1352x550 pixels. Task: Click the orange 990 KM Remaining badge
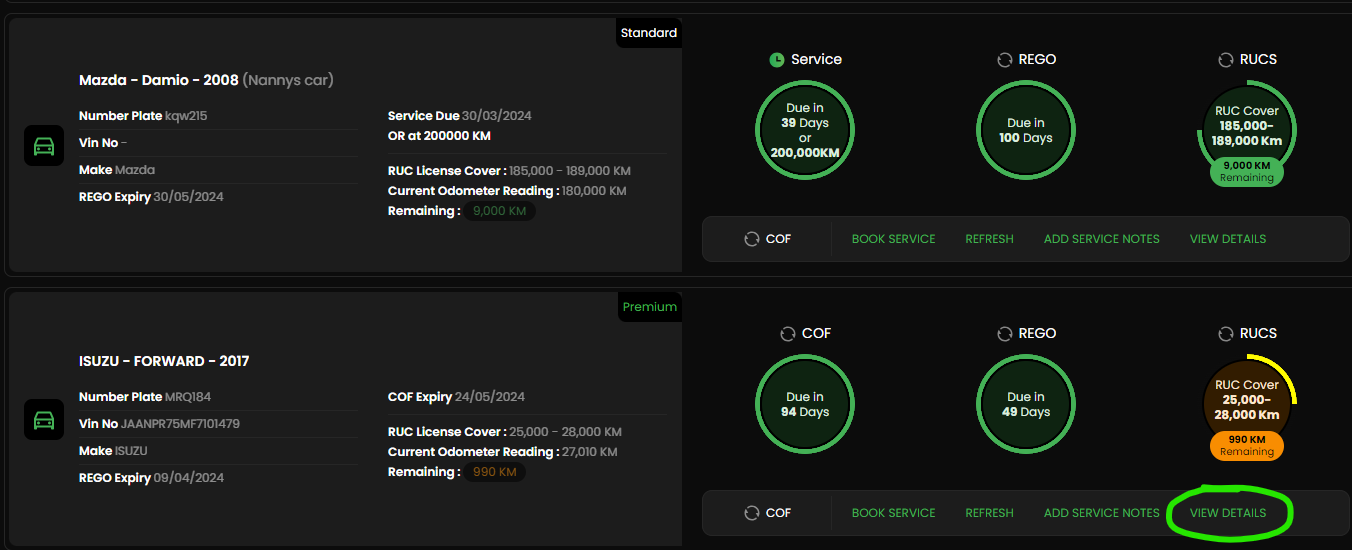pyautogui.click(x=1247, y=446)
